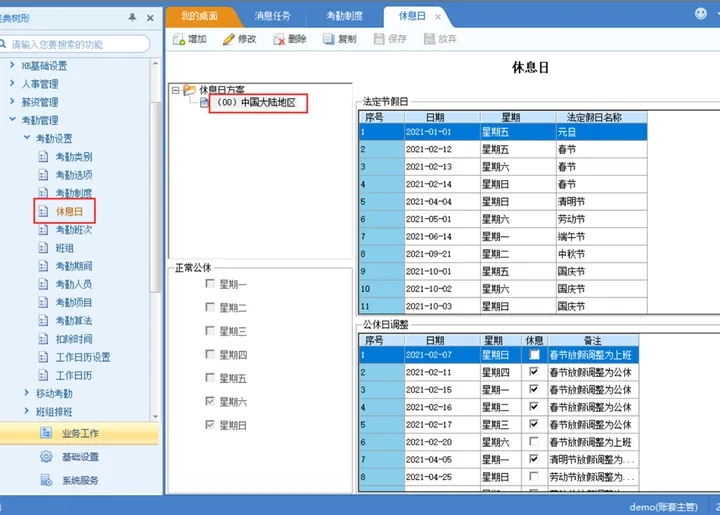720x515 pixels.
Task: Click the function search input field
Action: coord(76,44)
